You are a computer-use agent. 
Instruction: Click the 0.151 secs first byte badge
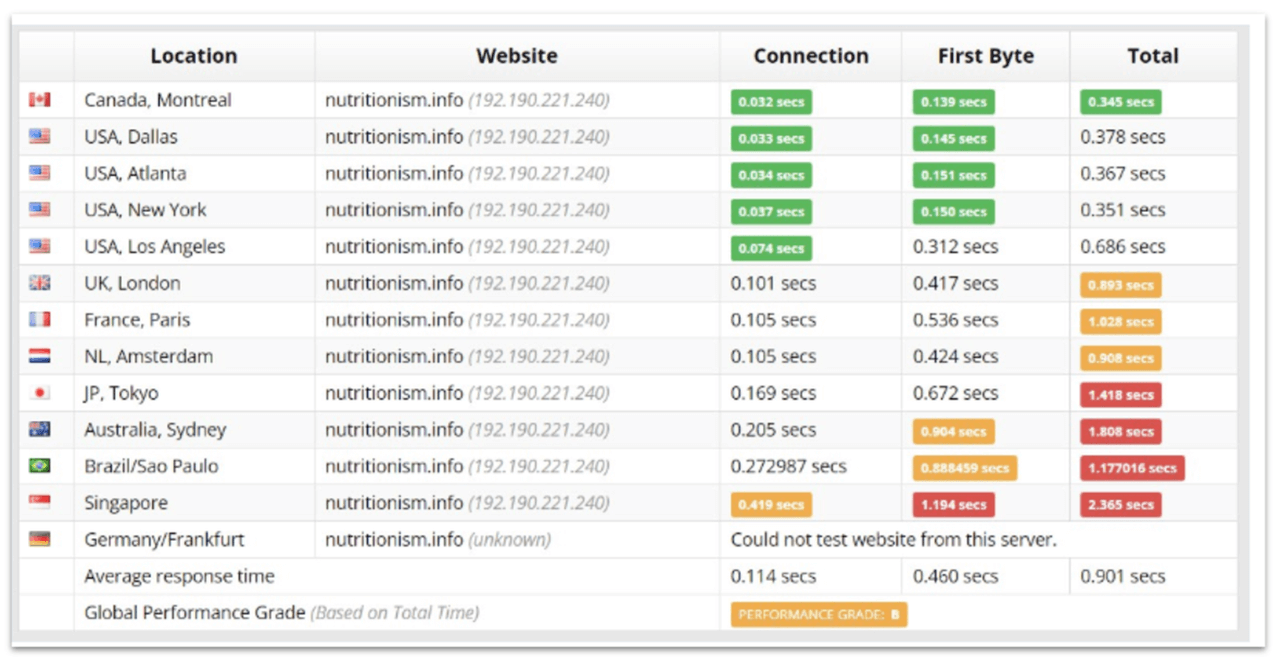tap(953, 175)
